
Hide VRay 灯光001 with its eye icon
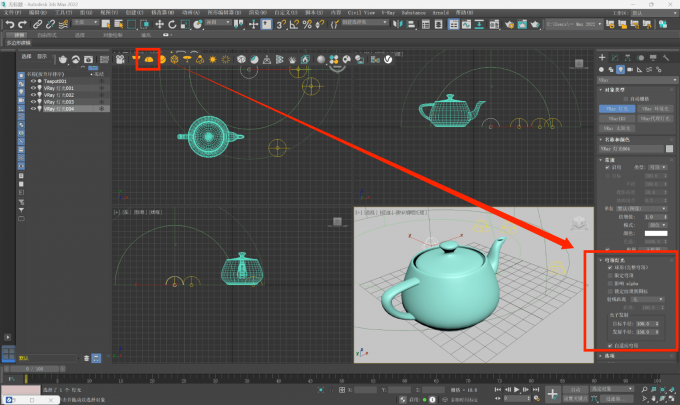33,88
